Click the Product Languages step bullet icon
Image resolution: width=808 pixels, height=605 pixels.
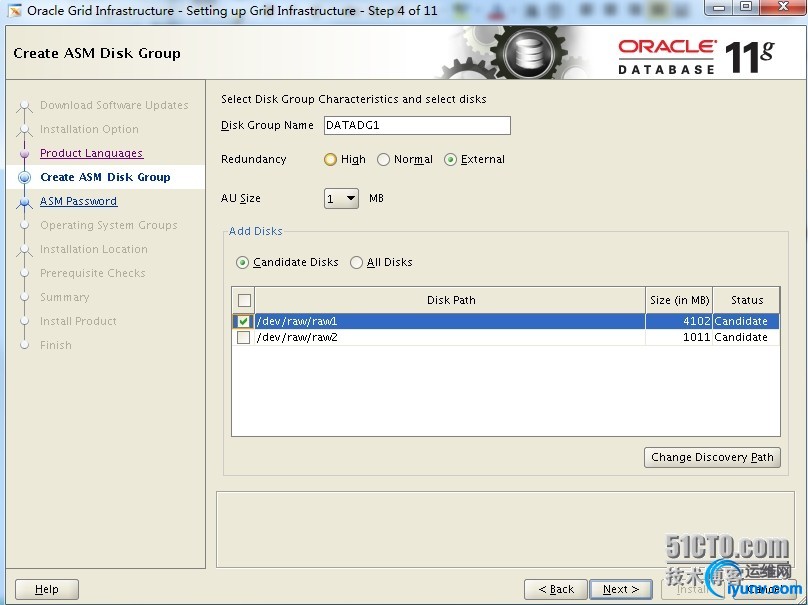coord(24,153)
